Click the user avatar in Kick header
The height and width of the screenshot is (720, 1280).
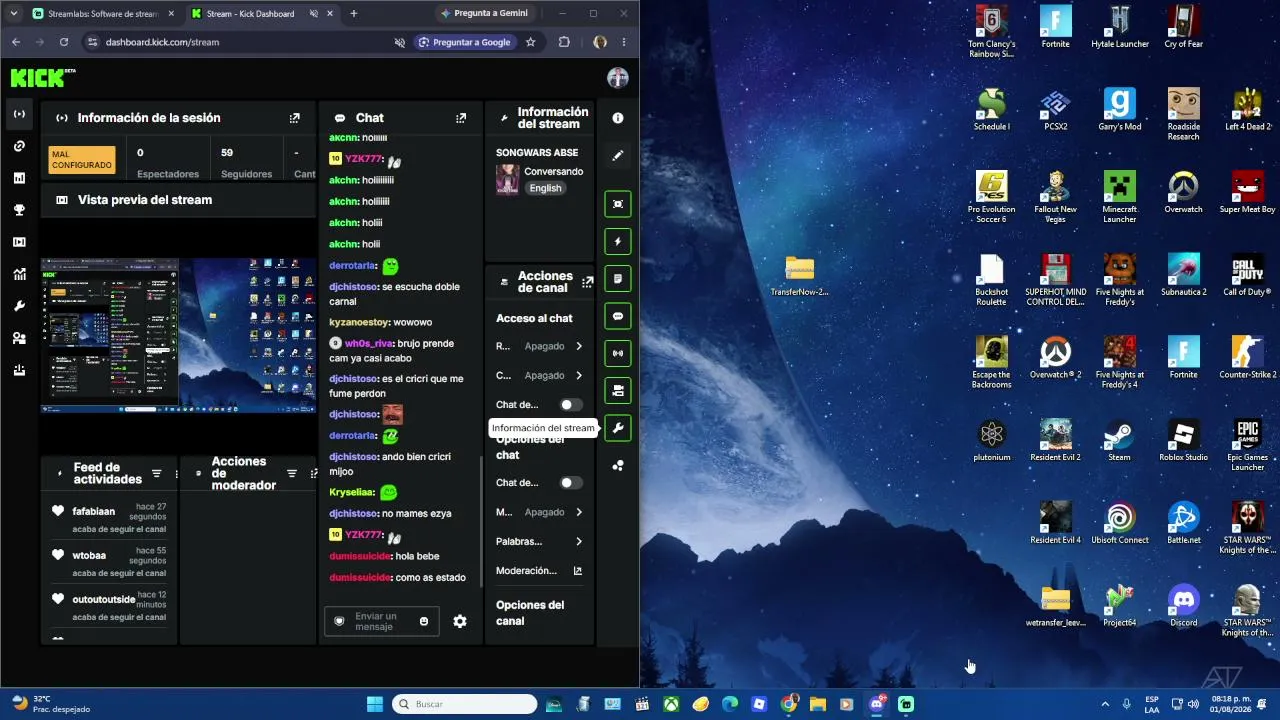[618, 78]
